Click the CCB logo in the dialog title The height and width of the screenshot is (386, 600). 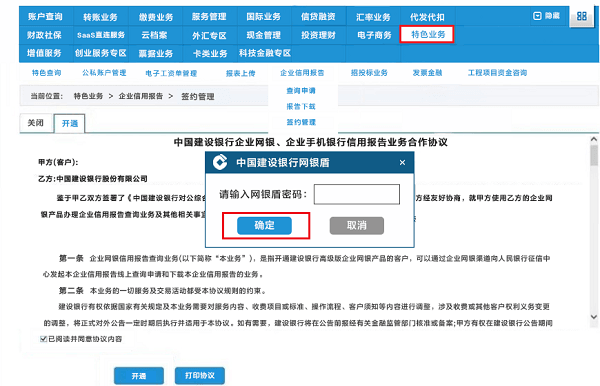coord(220,162)
